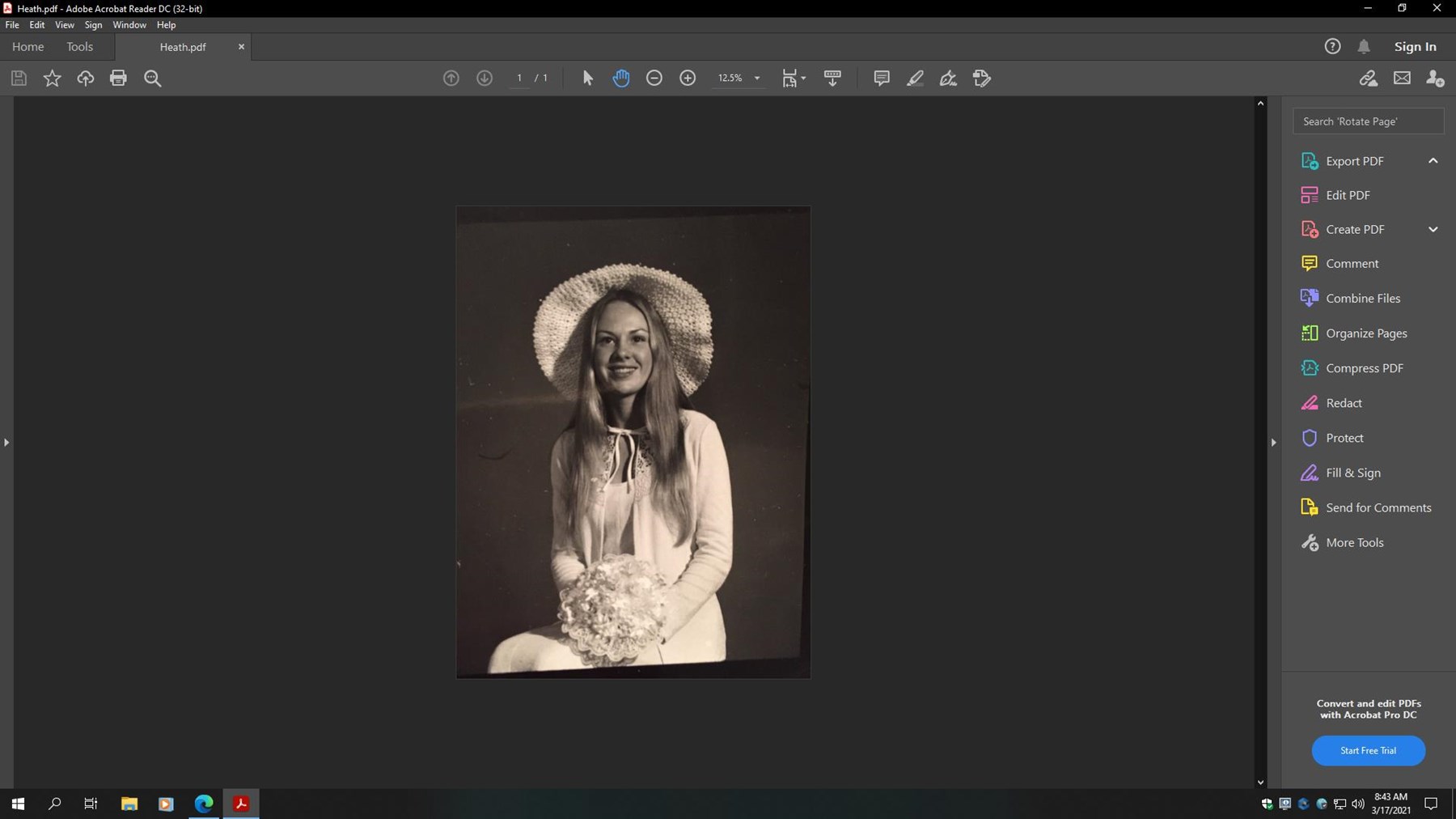Print the document via printer icon
Image resolution: width=1456 pixels, height=819 pixels.
118,79
